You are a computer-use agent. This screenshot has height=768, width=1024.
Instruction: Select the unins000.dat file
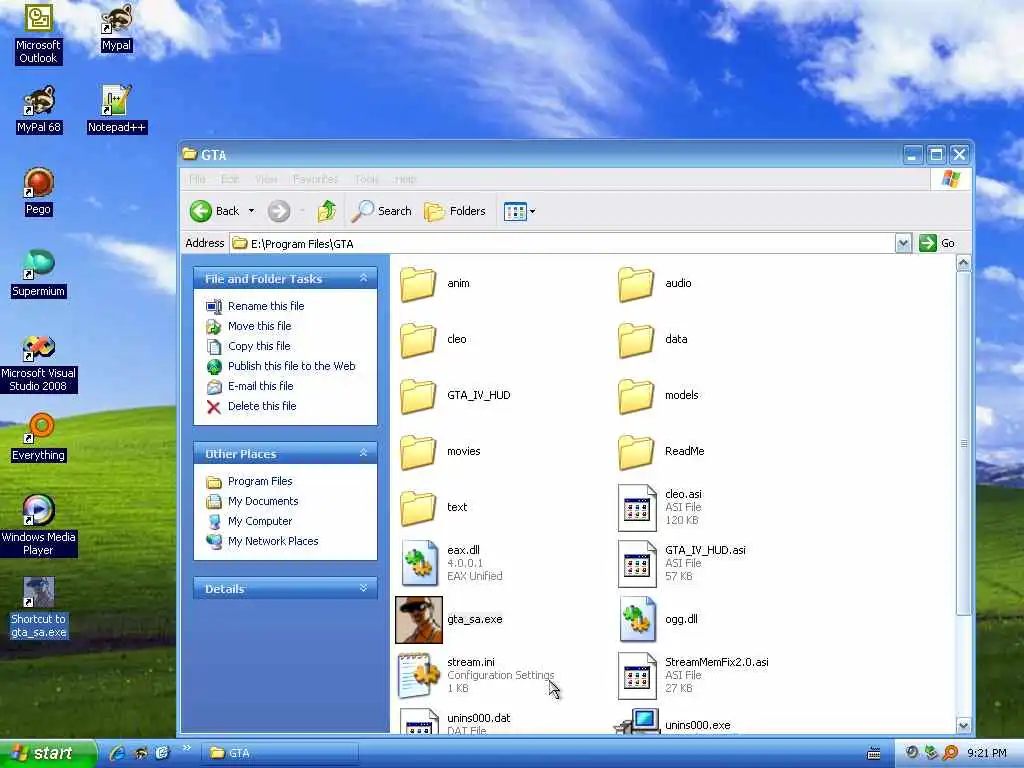pos(455,721)
